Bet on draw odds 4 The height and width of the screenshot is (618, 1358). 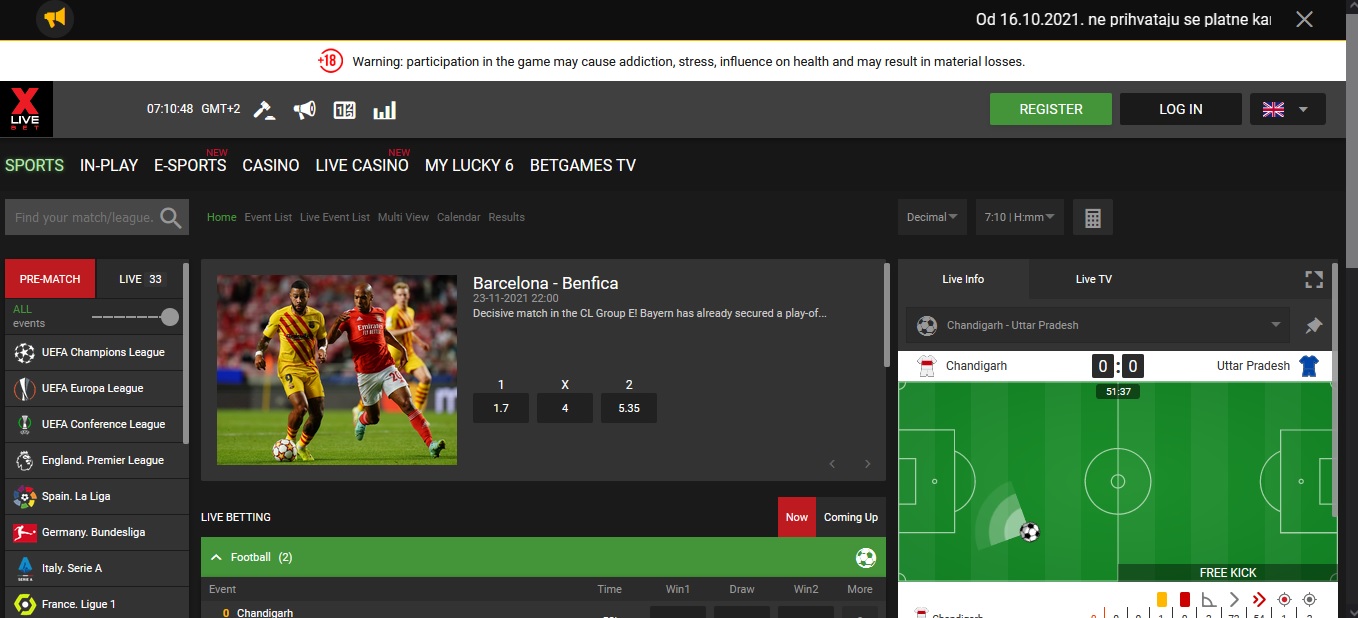pyautogui.click(x=565, y=408)
